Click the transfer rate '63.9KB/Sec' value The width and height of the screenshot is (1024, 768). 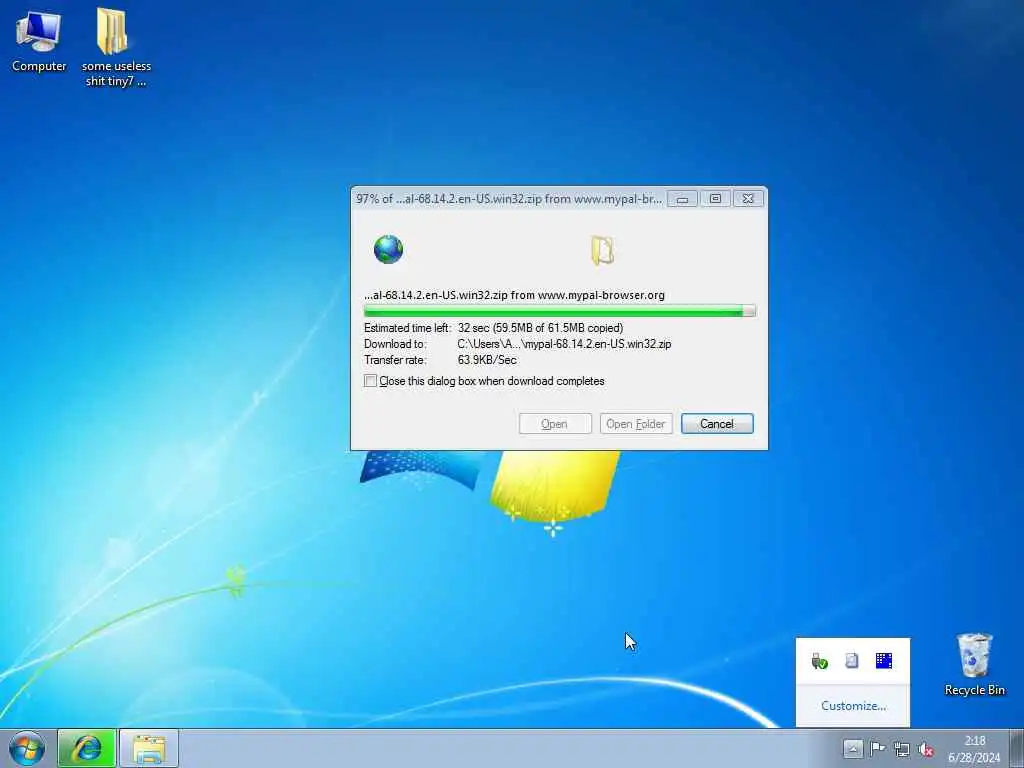(487, 360)
